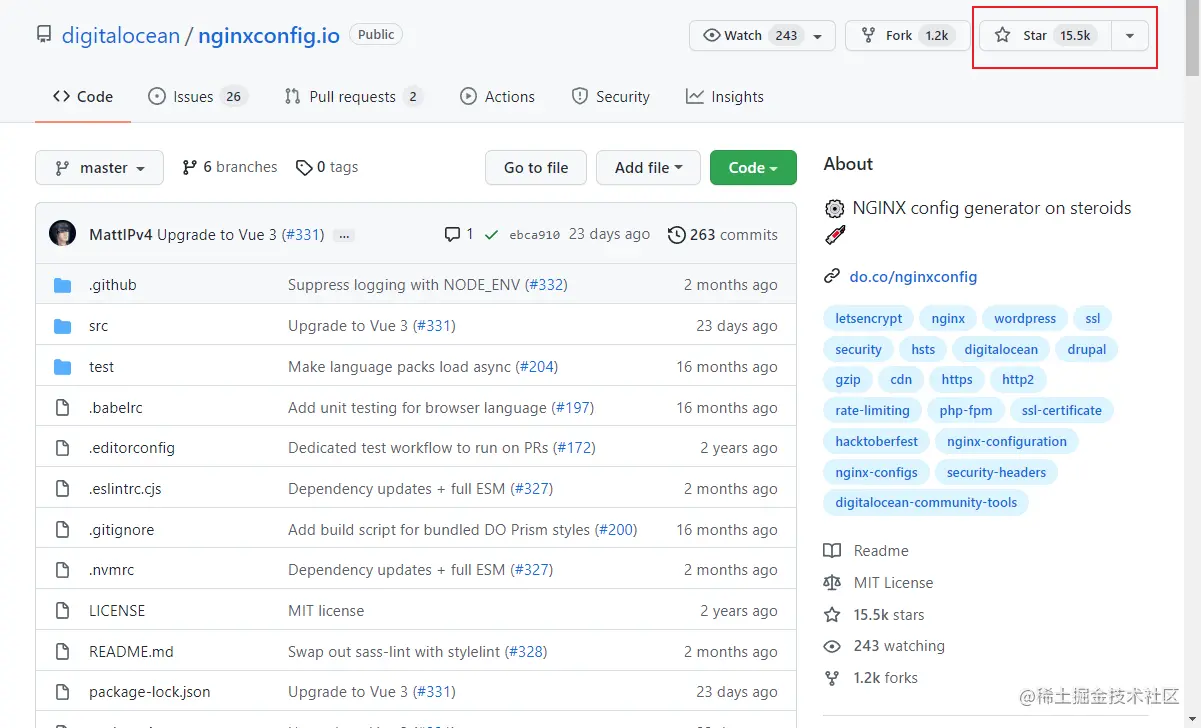1201x728 pixels.
Task: Click the file icon next to .eslintrc.cjs
Action: tap(62, 489)
